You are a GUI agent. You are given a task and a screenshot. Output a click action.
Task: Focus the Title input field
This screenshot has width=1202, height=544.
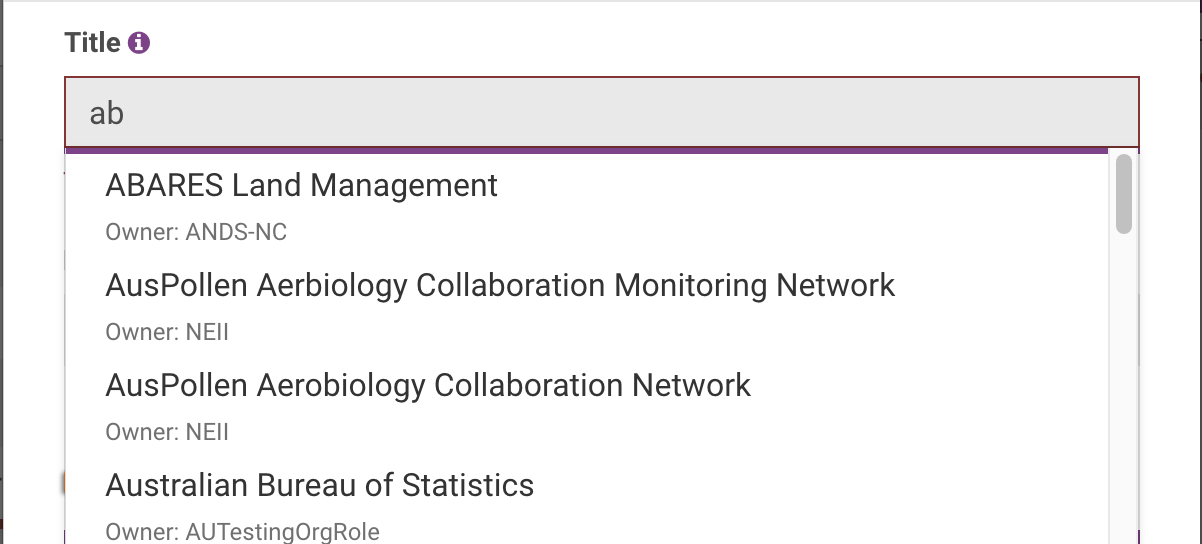pyautogui.click(x=600, y=112)
